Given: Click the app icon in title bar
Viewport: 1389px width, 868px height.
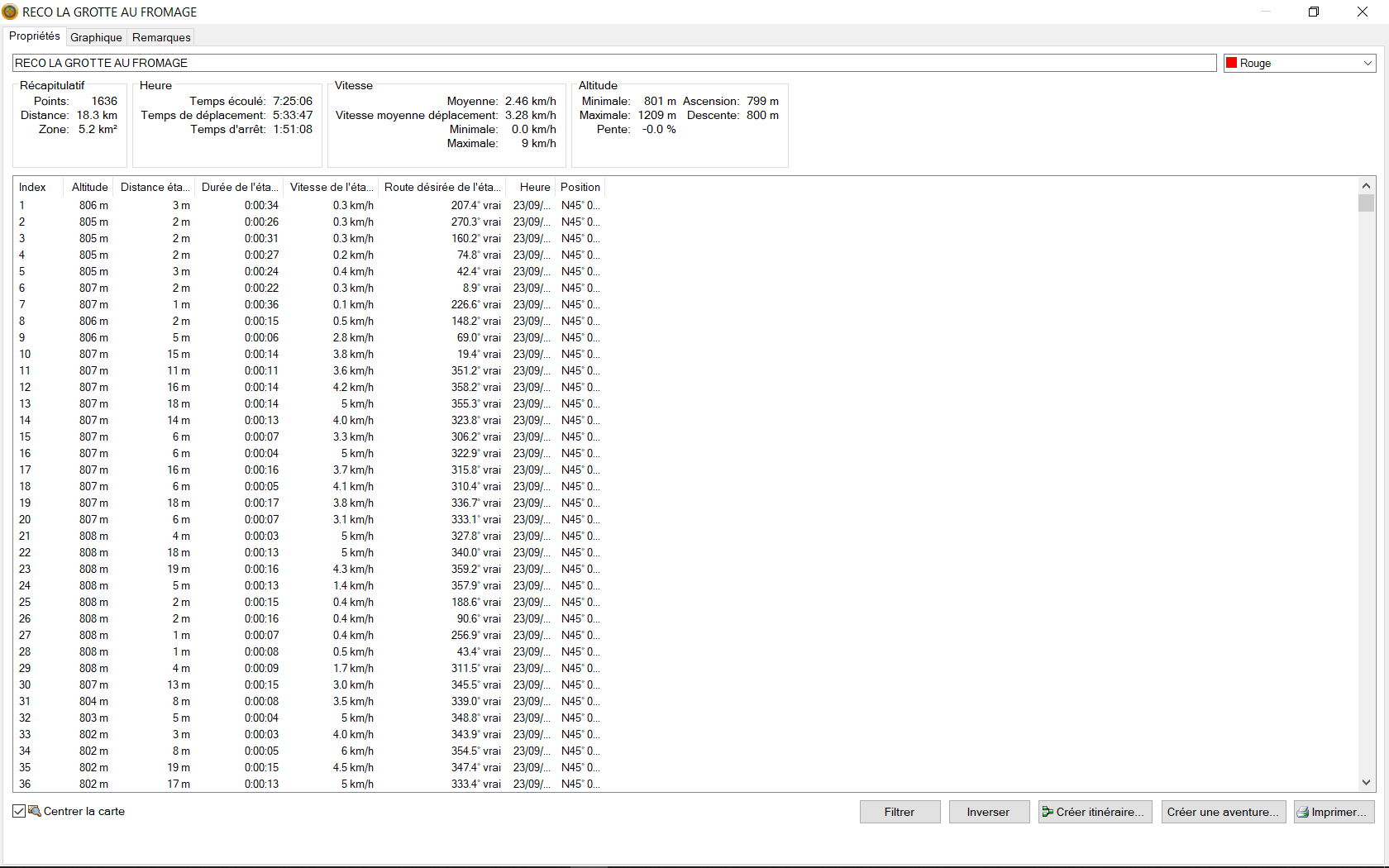Looking at the screenshot, I should [x=10, y=12].
